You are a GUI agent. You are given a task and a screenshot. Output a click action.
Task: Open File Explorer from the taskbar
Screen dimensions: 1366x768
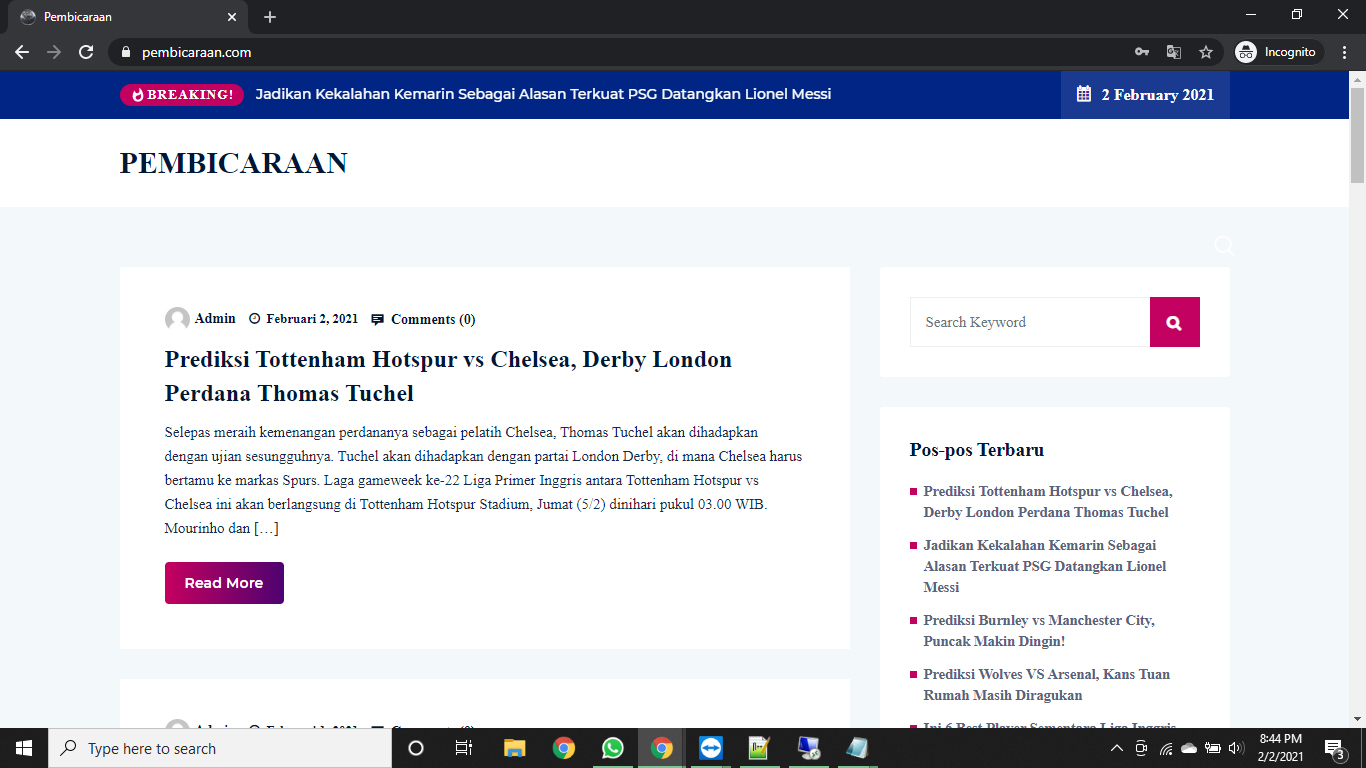[x=514, y=748]
